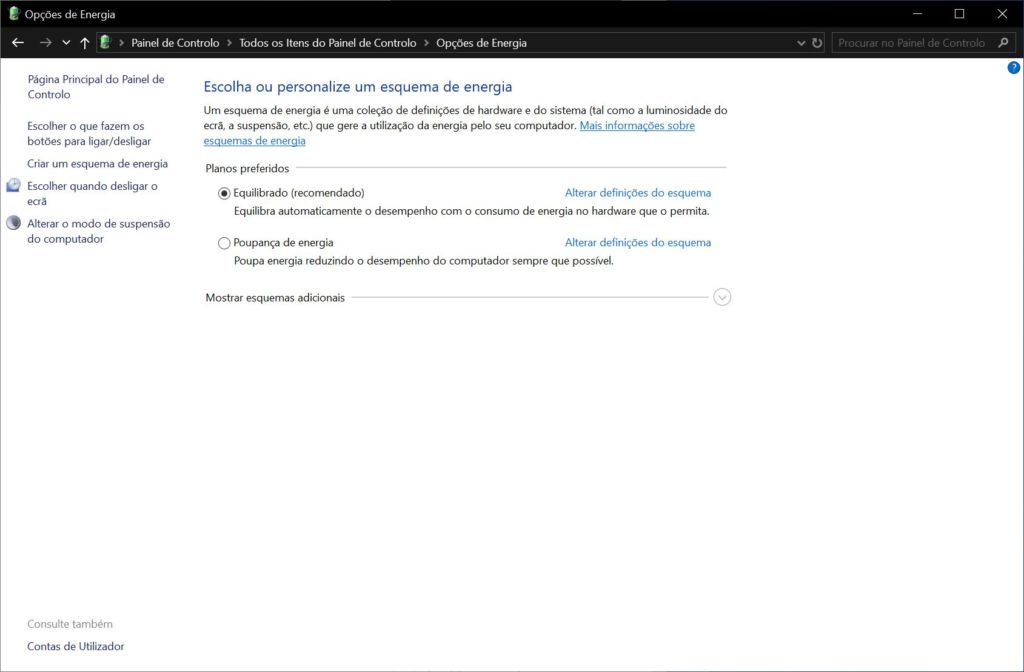Click the 'Procurar no Painel de Controlo' field
The height and width of the screenshot is (672, 1024).
[x=910, y=43]
